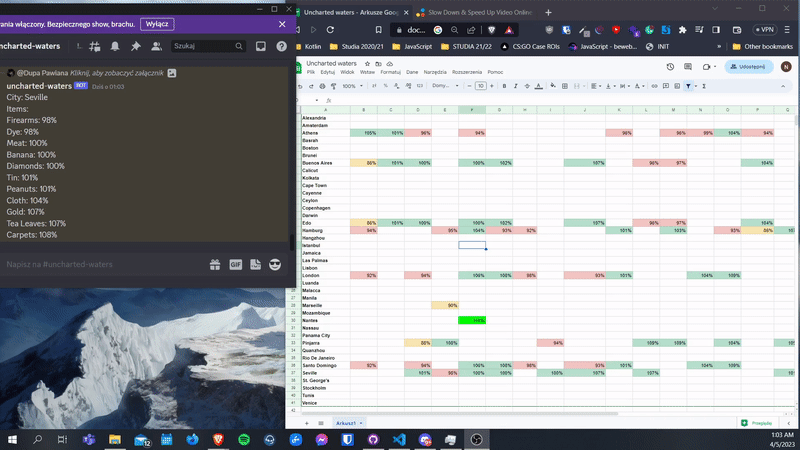Click the gift icon in chat bar
This screenshot has width=800, height=450.
(214, 265)
